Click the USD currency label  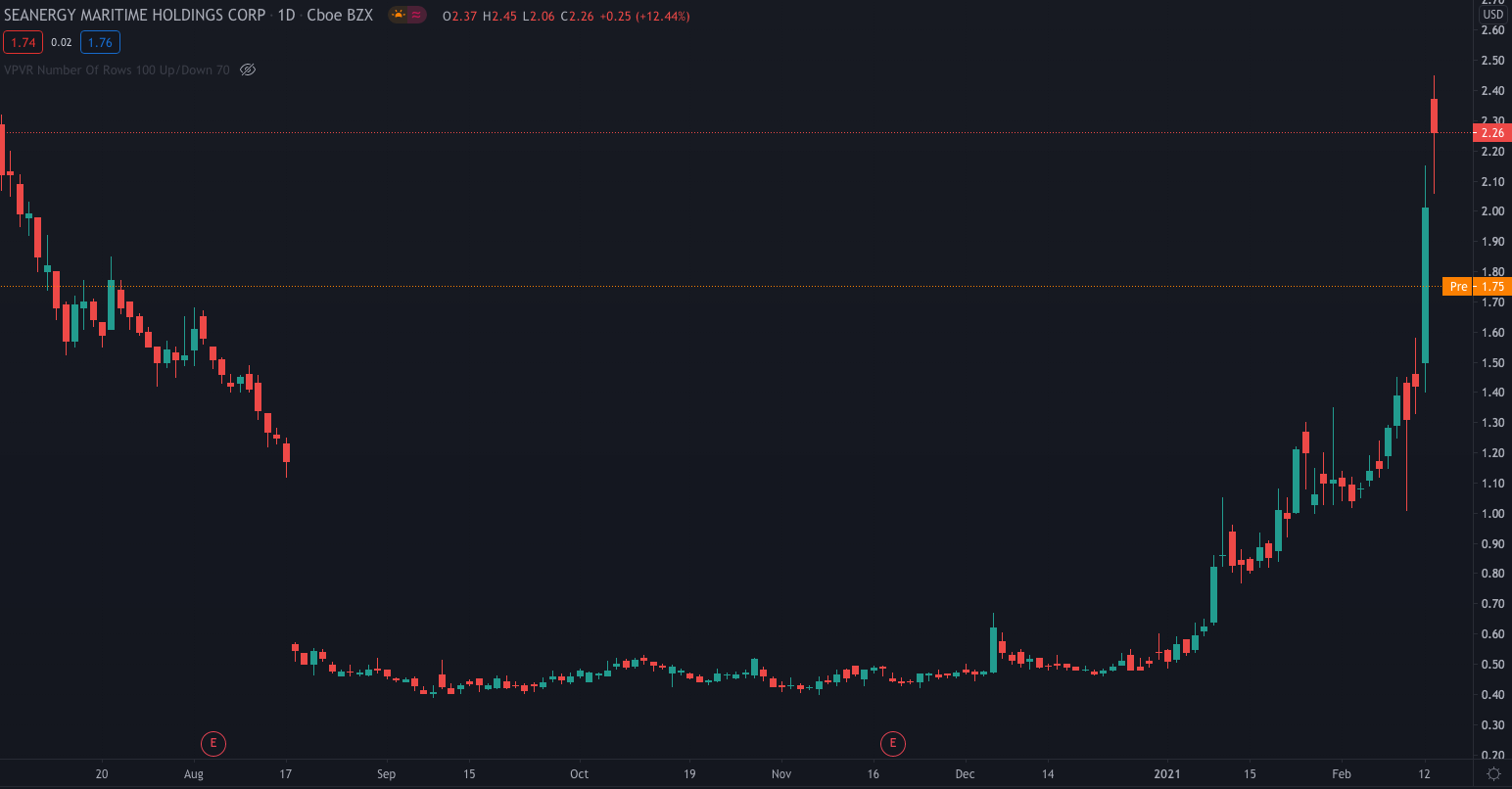click(1492, 14)
